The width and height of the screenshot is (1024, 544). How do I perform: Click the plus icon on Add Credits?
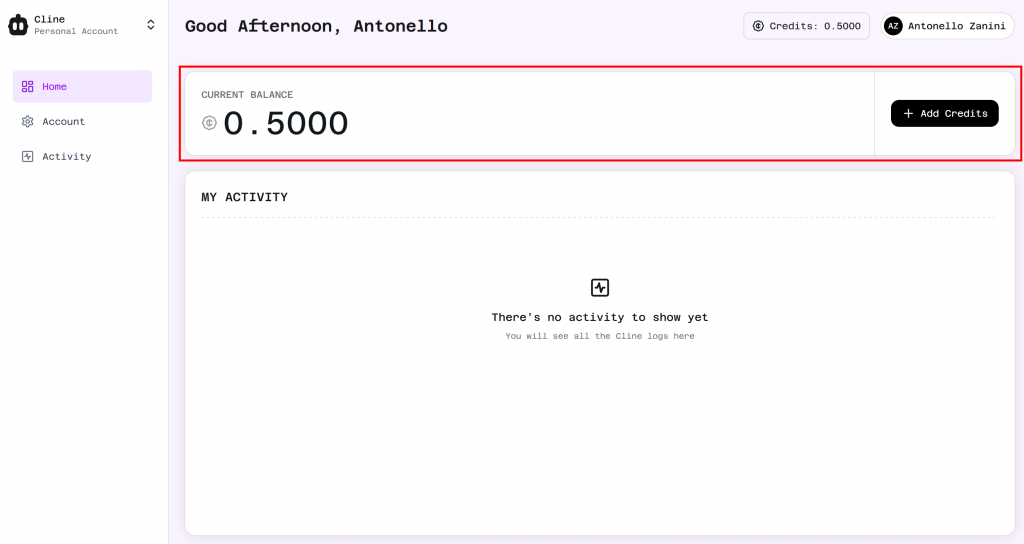click(908, 114)
